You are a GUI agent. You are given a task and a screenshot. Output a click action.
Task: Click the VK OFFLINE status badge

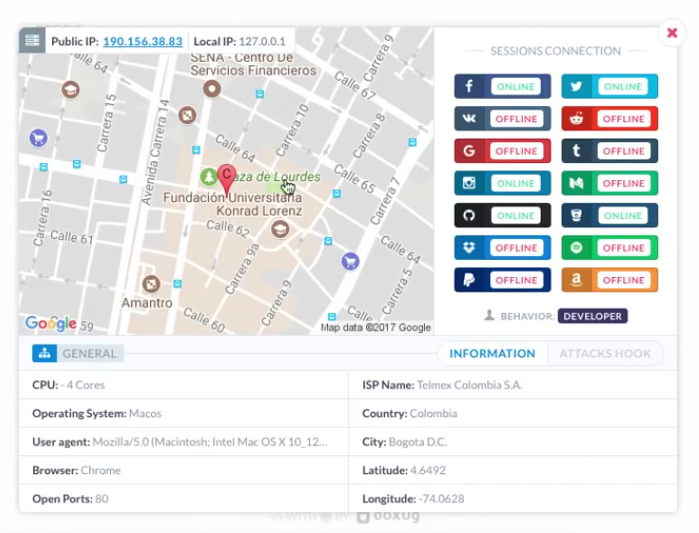[x=516, y=119]
